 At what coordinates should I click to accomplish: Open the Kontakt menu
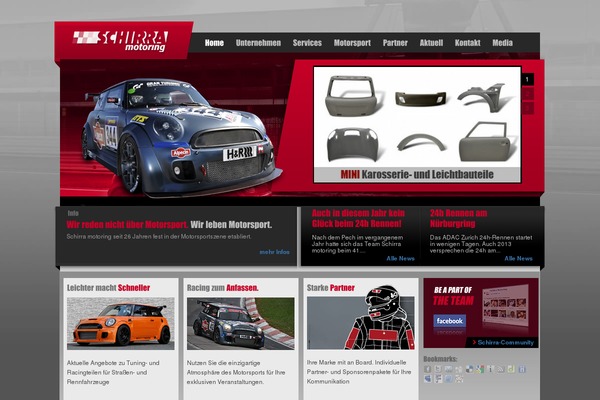pos(467,43)
